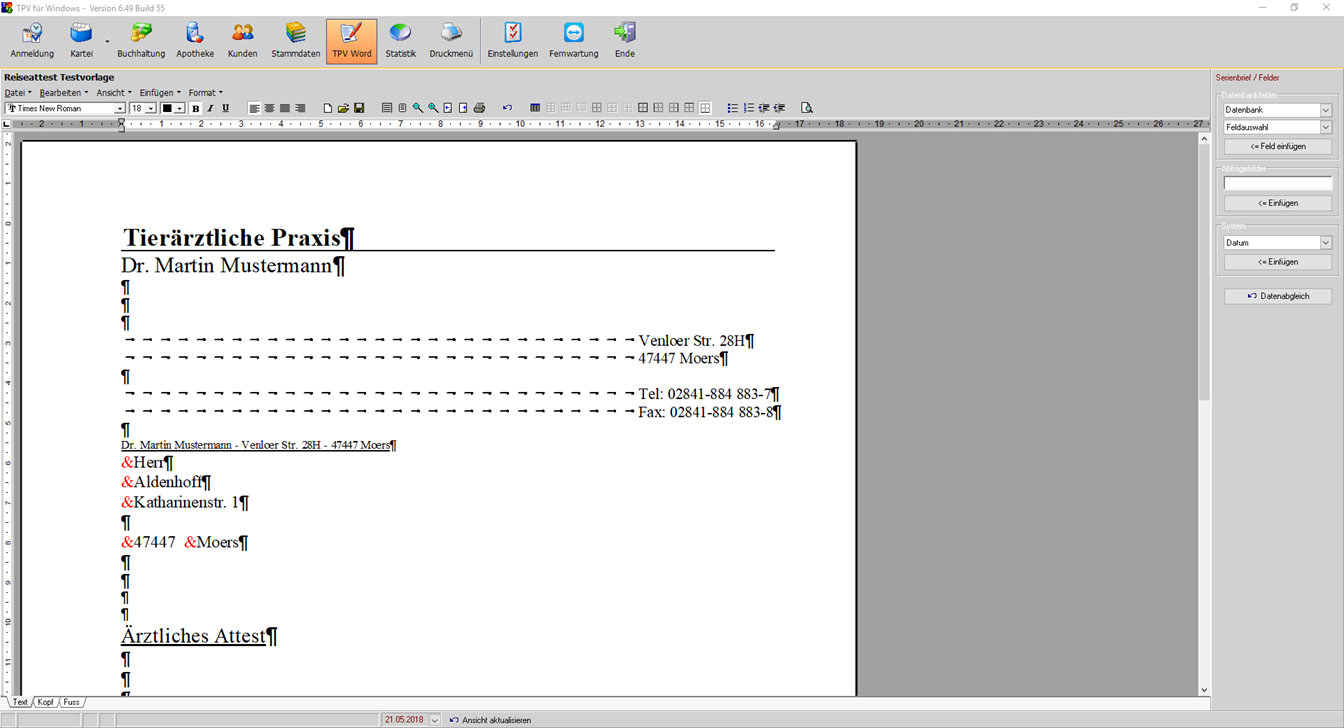Open the Buchhaltung module
The width and height of the screenshot is (1344, 728).
141,41
